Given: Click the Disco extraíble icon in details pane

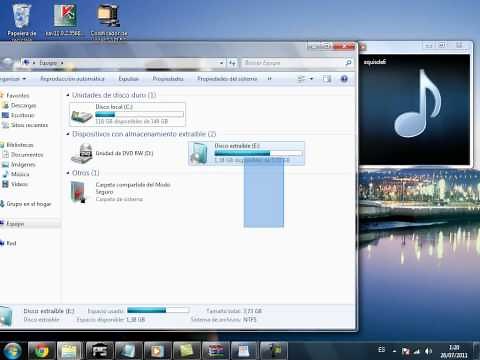Looking at the screenshot, I should coord(6,316).
